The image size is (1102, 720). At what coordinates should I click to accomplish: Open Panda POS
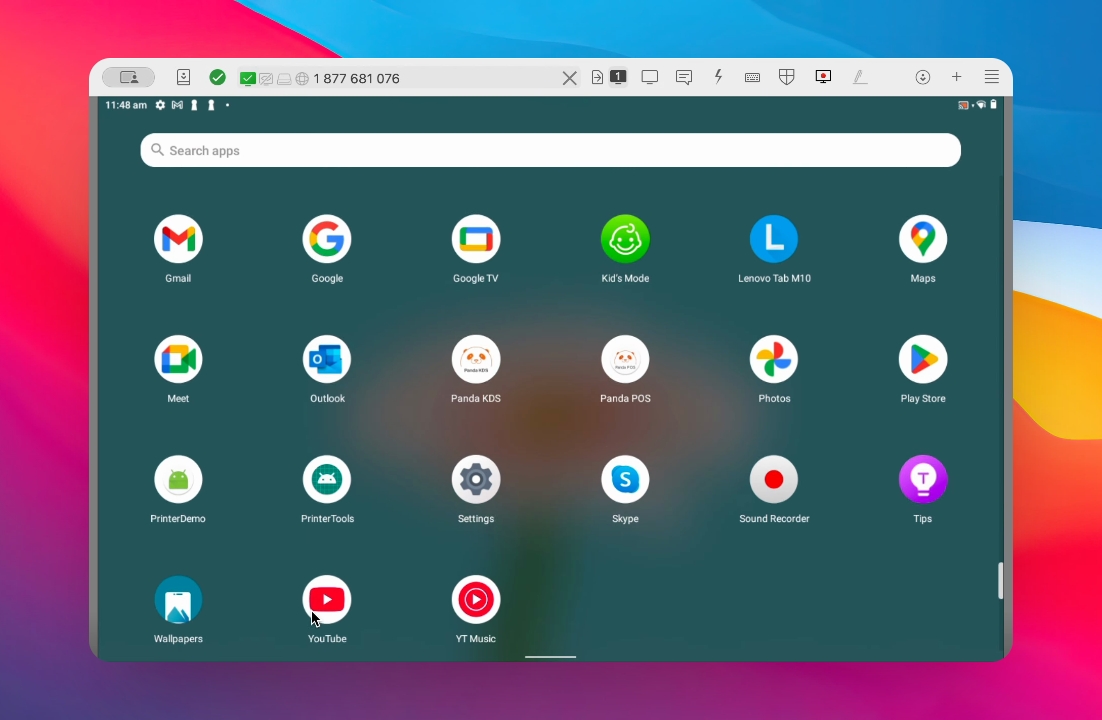coord(625,359)
